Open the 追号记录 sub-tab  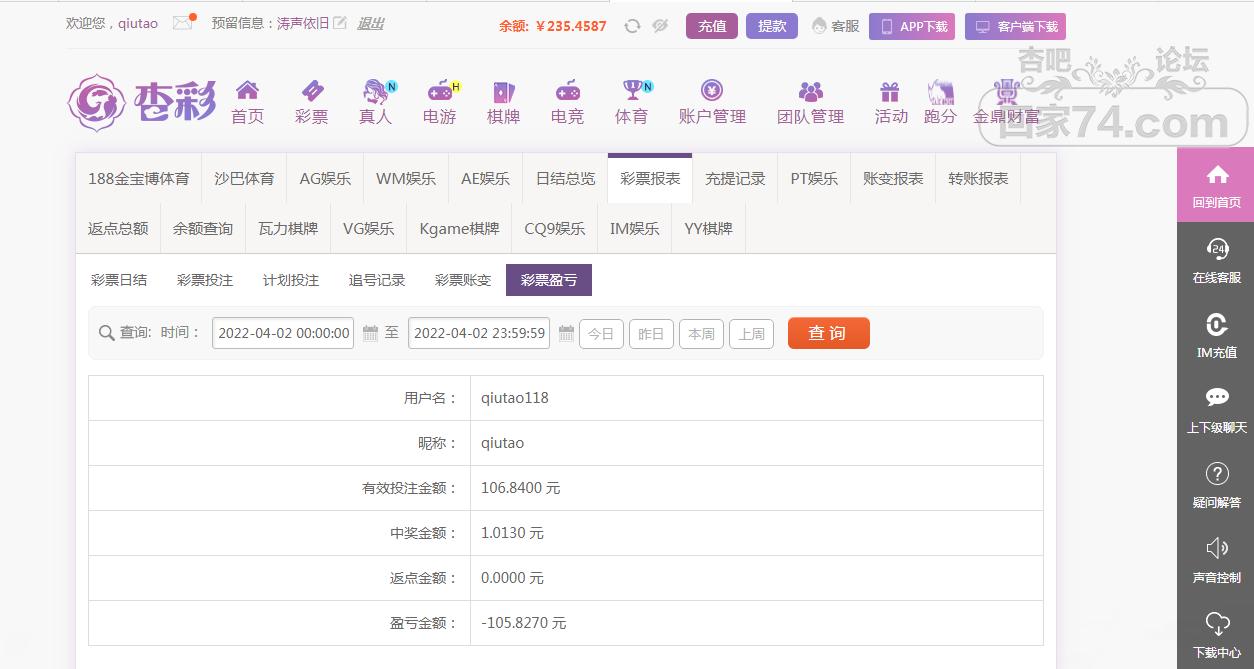pyautogui.click(x=377, y=280)
